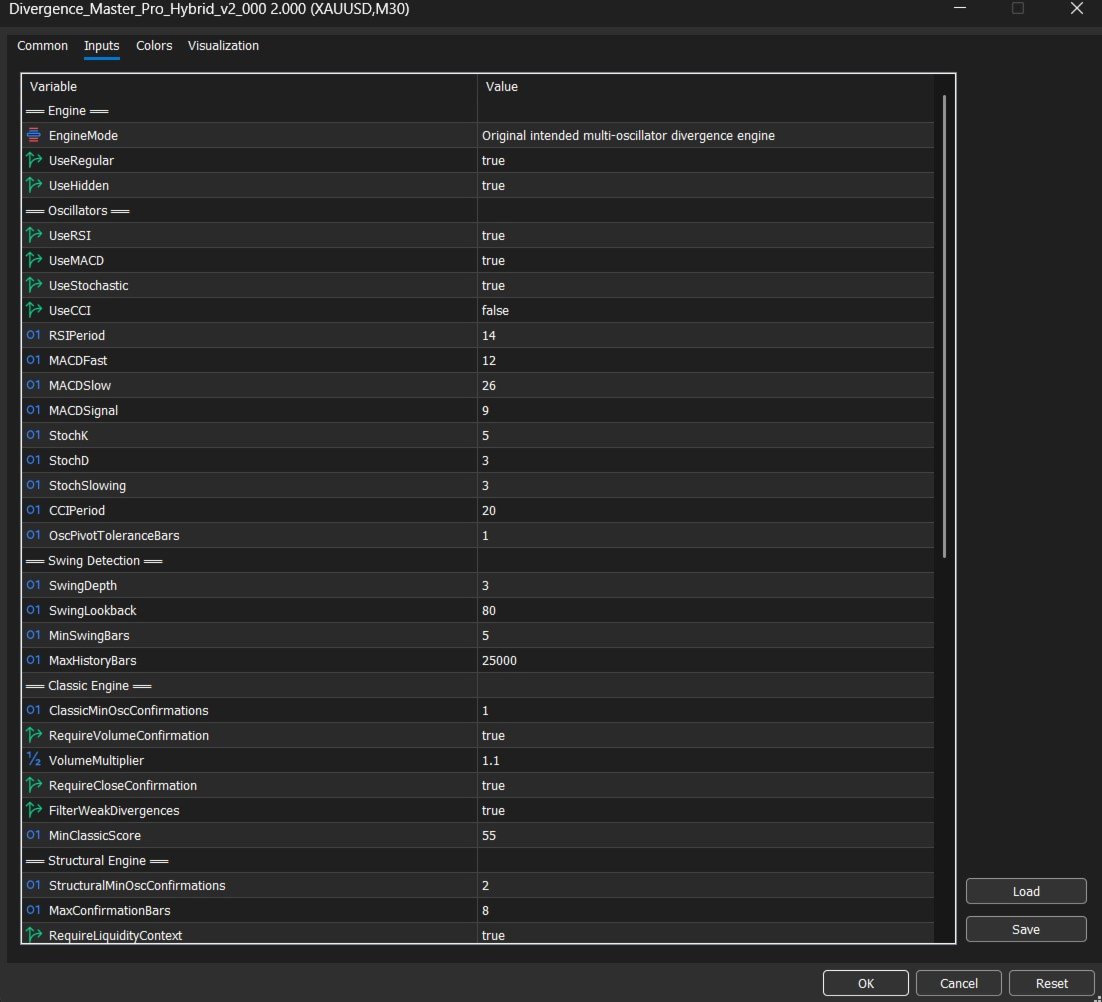This screenshot has height=1002, width=1102.
Task: Click the integer icon beside SwingDepth
Action: tap(33, 585)
